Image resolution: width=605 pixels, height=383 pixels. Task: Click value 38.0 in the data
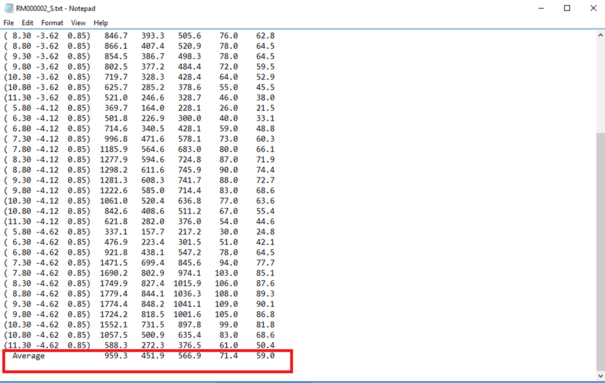[x=265, y=98]
